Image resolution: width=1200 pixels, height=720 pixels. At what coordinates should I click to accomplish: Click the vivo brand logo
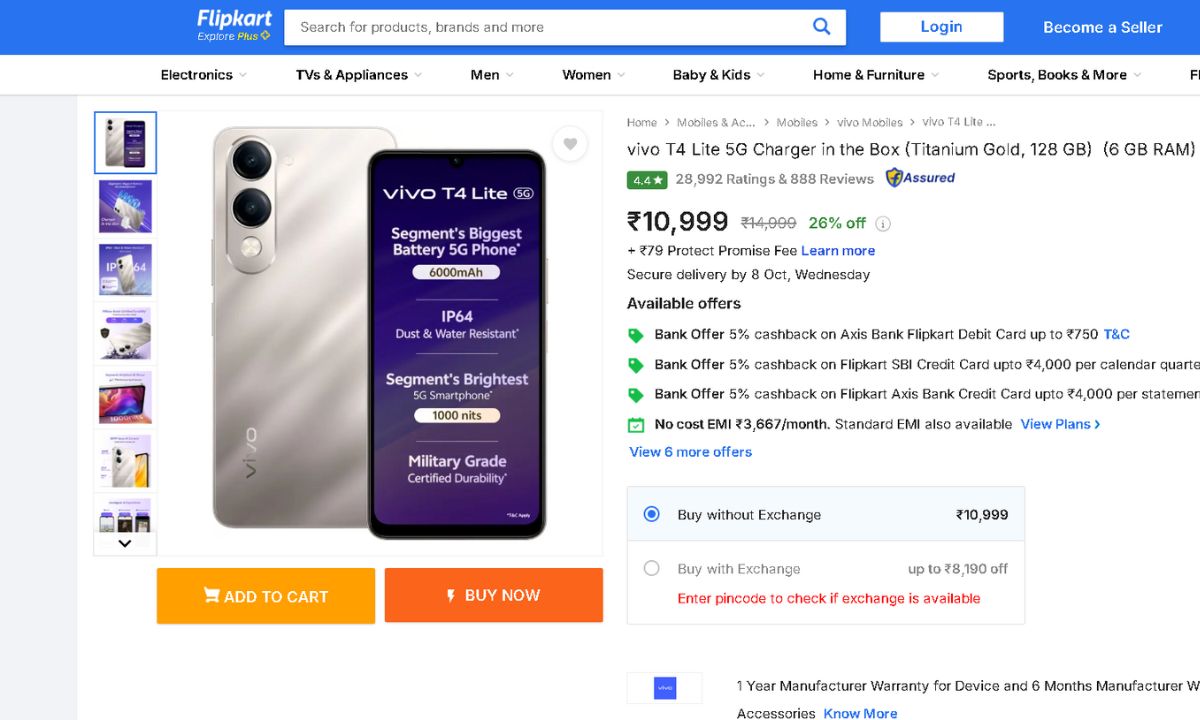[665, 688]
